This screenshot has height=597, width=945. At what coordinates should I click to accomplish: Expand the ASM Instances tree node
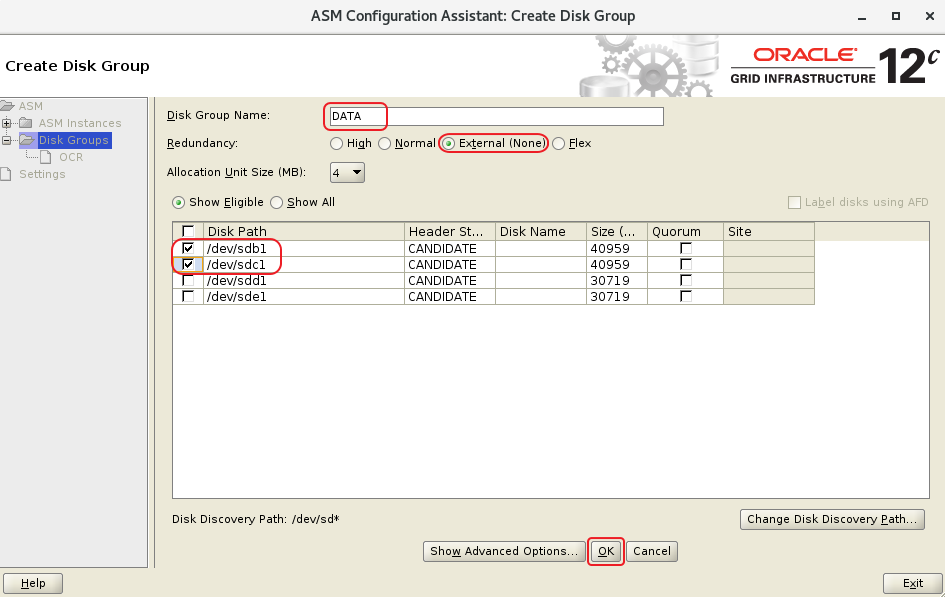[8, 124]
